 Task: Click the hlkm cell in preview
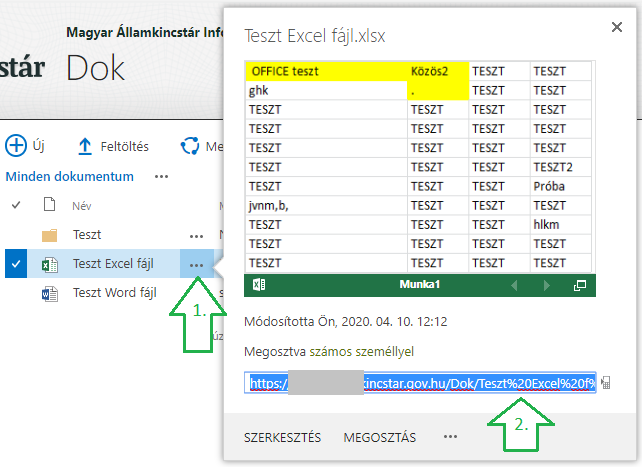pos(561,224)
